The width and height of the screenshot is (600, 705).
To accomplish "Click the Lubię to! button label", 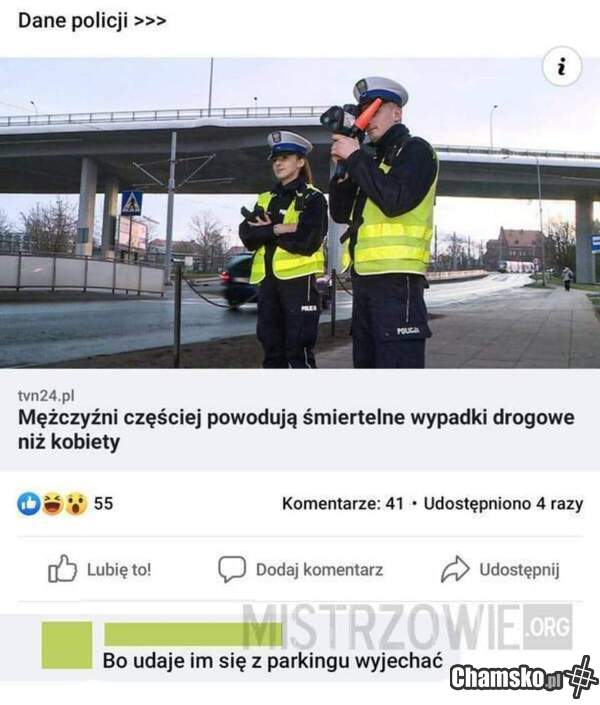I will [119, 570].
